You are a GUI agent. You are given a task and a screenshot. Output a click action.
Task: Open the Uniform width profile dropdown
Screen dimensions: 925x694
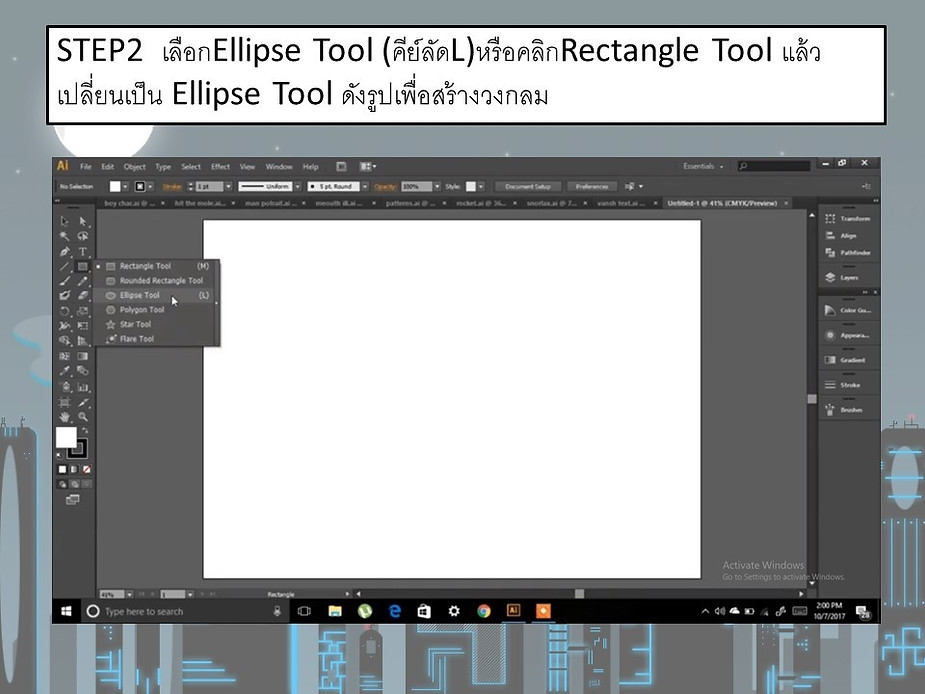(x=297, y=186)
